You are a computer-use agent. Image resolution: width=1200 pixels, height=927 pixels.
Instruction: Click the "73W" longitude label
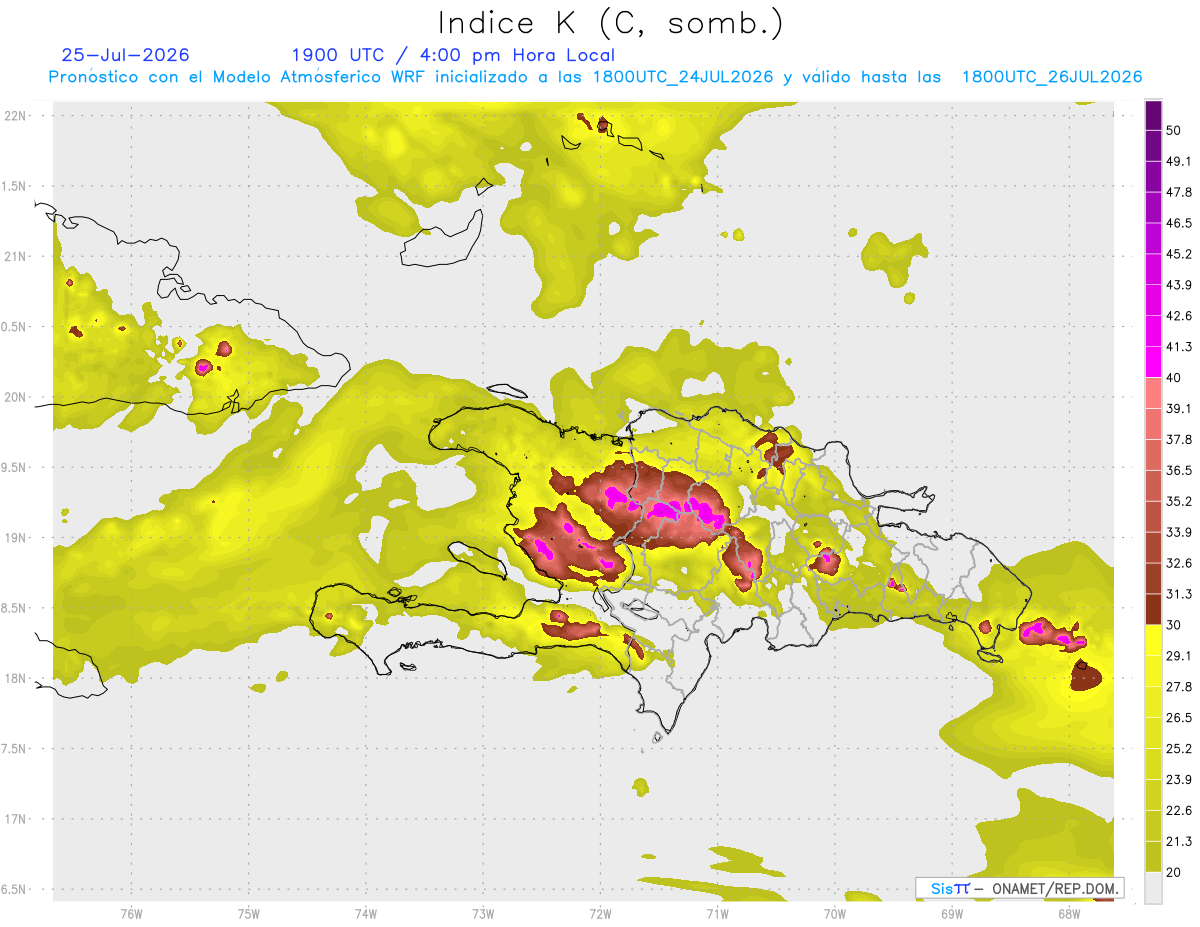pyautogui.click(x=483, y=913)
